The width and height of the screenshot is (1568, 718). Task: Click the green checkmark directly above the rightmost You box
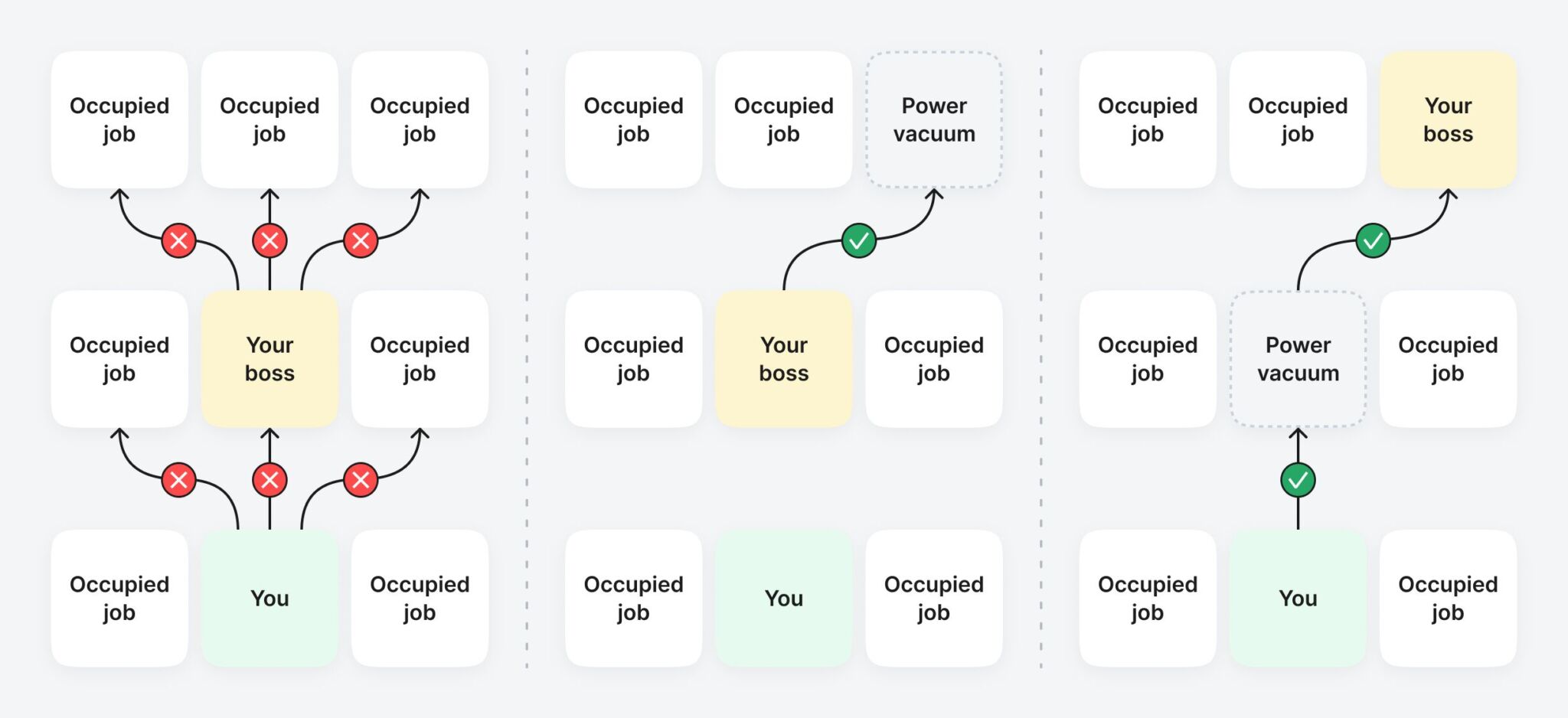1298,480
